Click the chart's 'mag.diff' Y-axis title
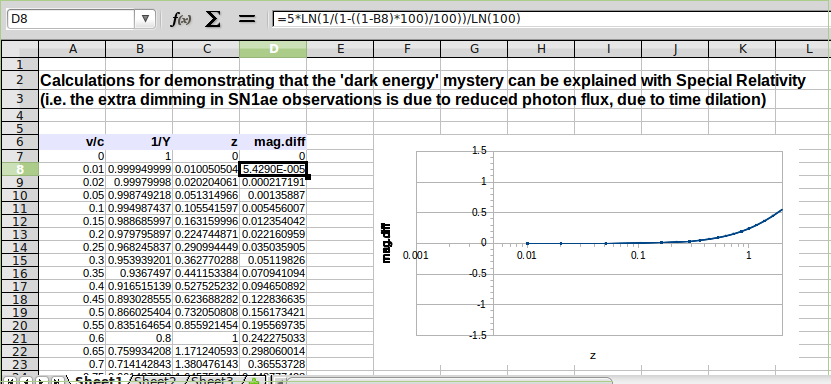The width and height of the screenshot is (831, 384). tap(387, 243)
